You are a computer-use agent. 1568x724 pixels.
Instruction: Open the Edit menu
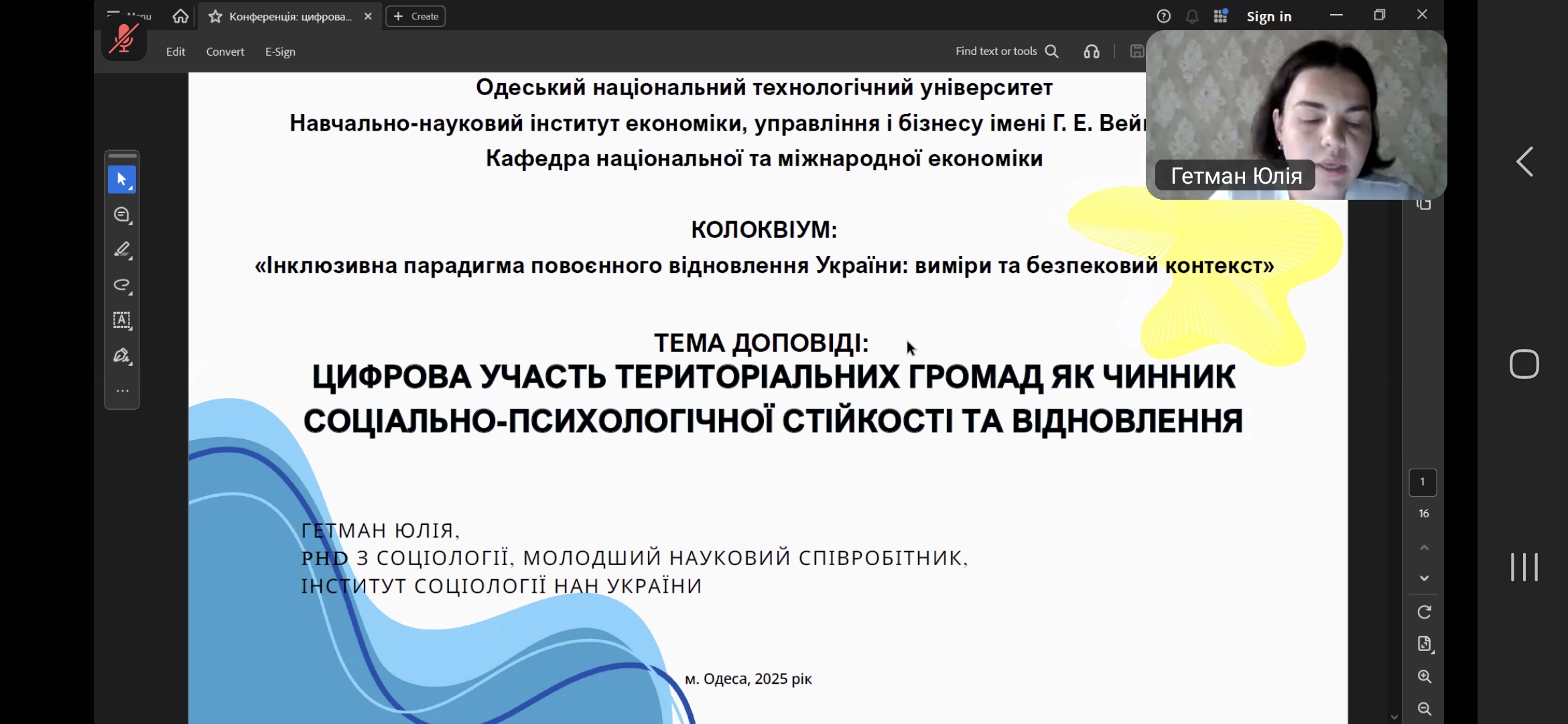(x=176, y=52)
